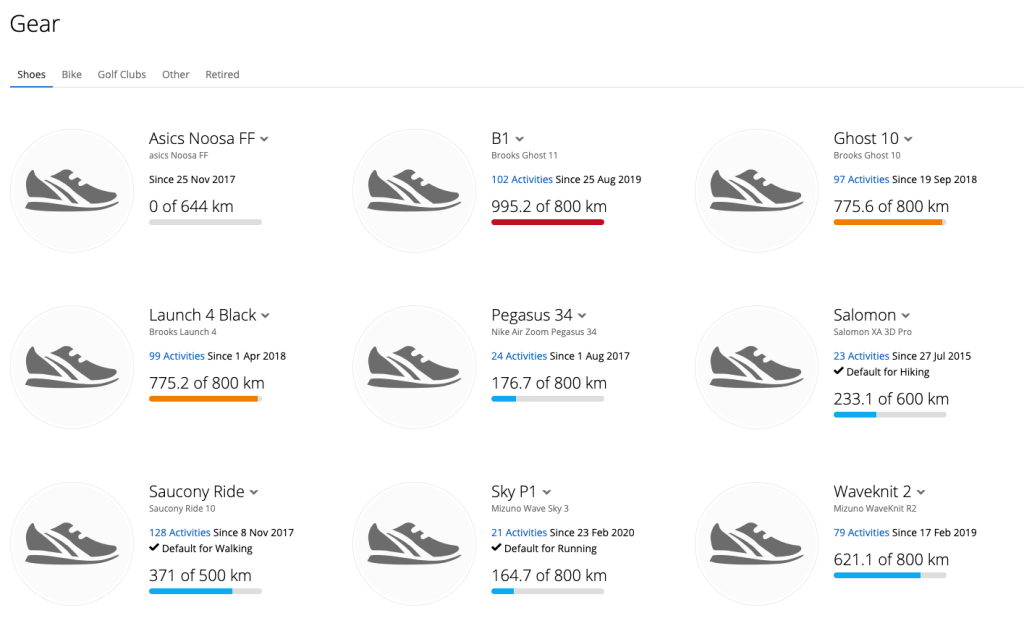View 128 Activities for Saucony Ride
Image resolution: width=1024 pixels, height=618 pixels.
180,533
